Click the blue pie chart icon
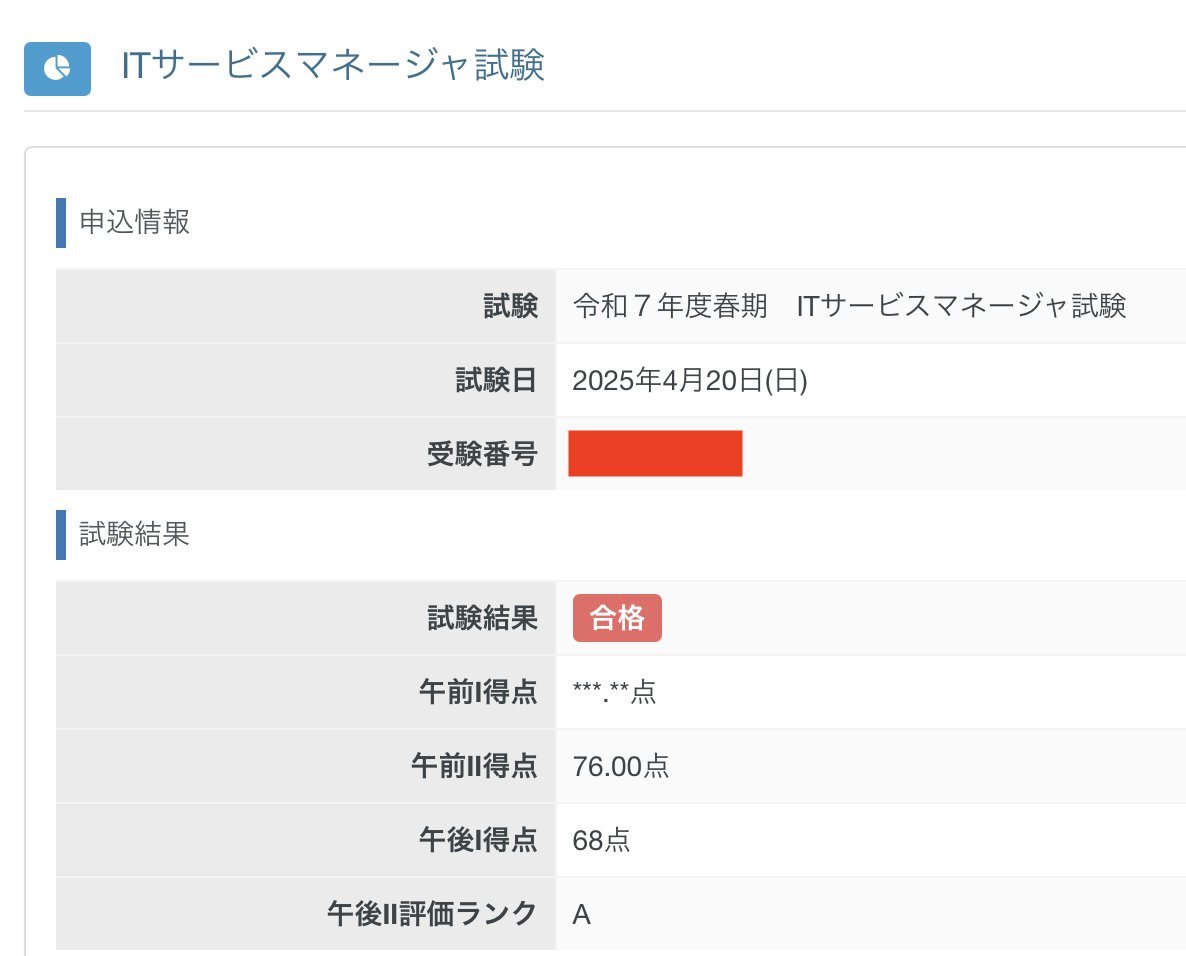 coord(57,69)
